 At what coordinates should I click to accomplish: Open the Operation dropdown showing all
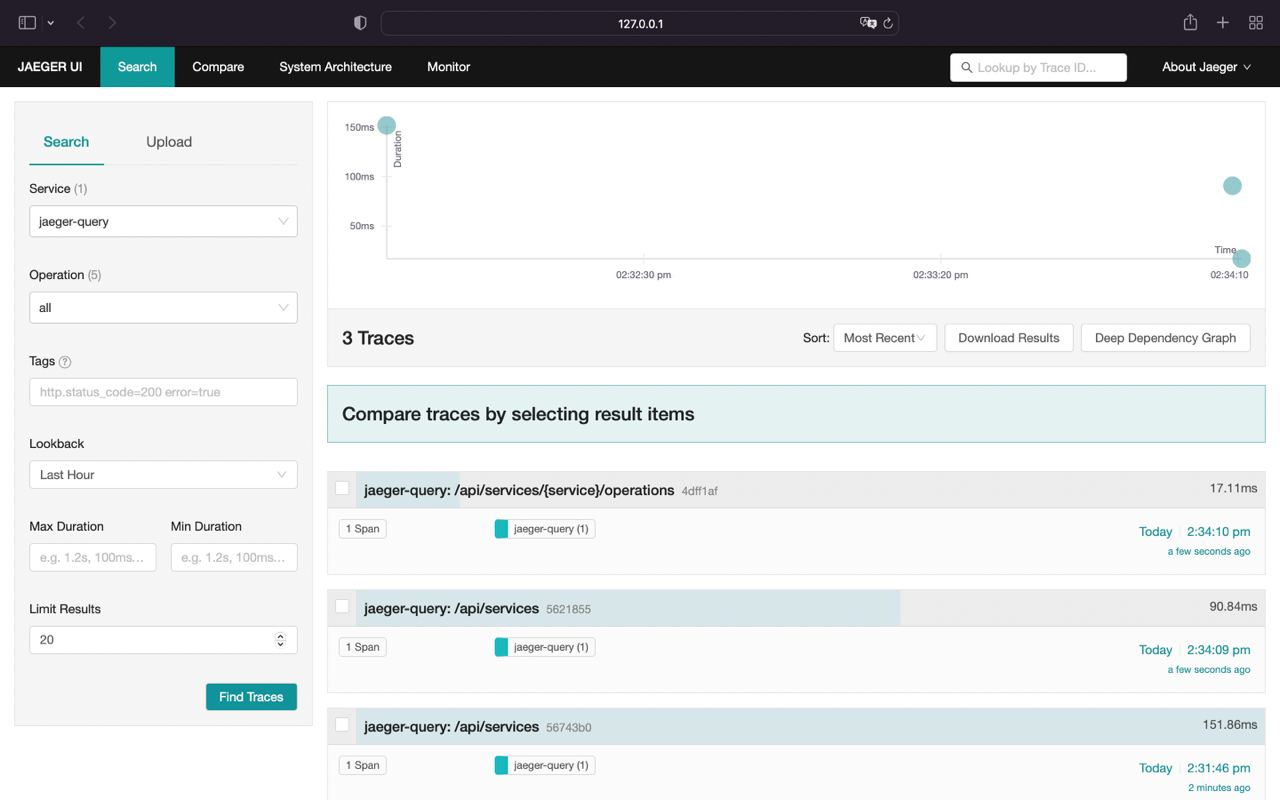coord(163,307)
